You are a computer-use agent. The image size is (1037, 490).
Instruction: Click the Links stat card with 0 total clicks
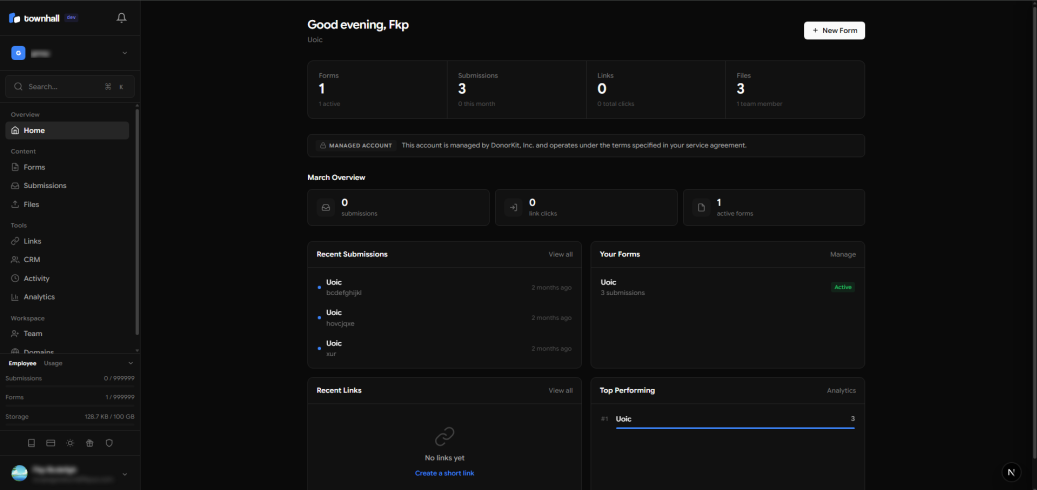[656, 89]
